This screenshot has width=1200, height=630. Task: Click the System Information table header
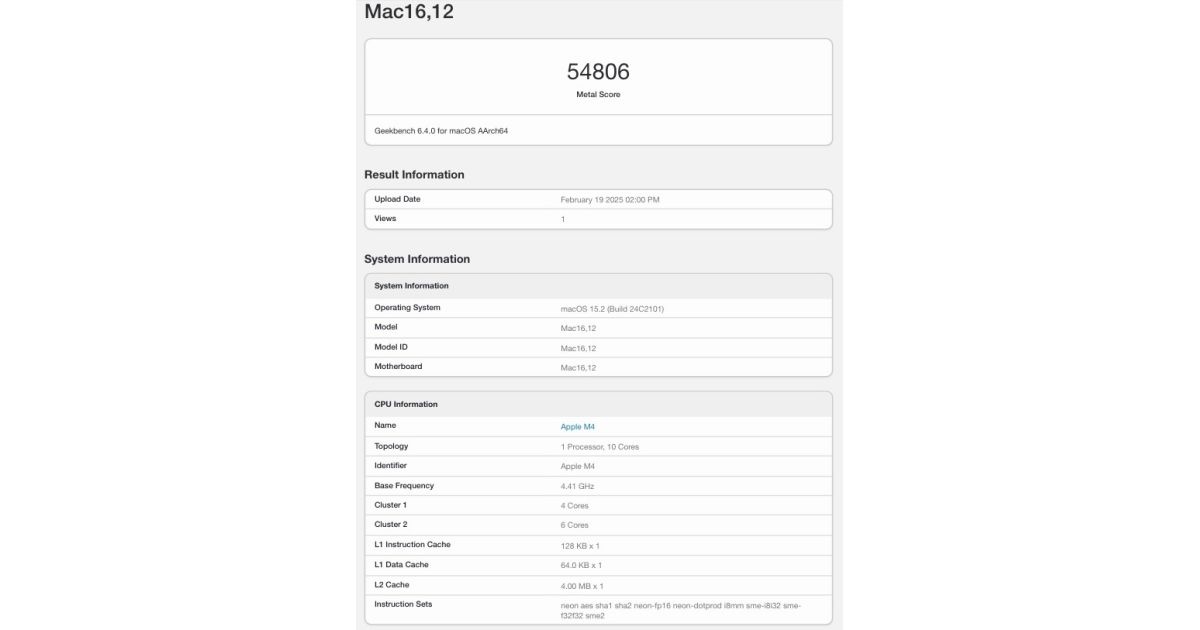[x=598, y=286]
